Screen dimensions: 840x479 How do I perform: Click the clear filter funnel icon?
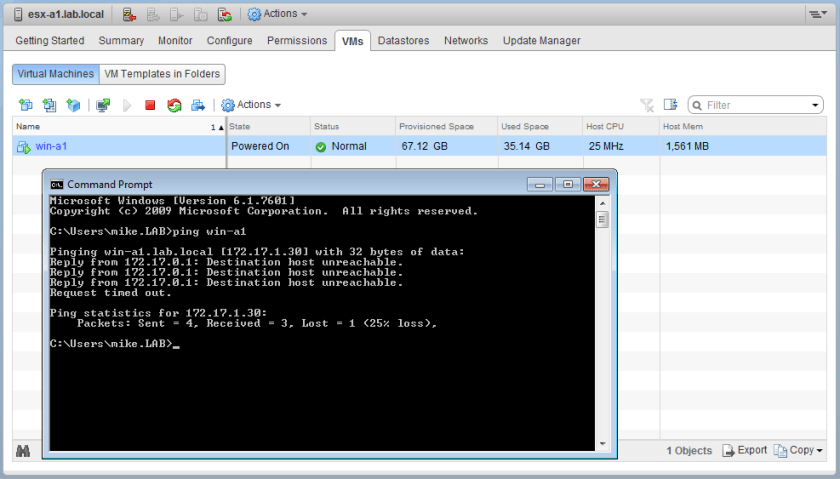[647, 105]
